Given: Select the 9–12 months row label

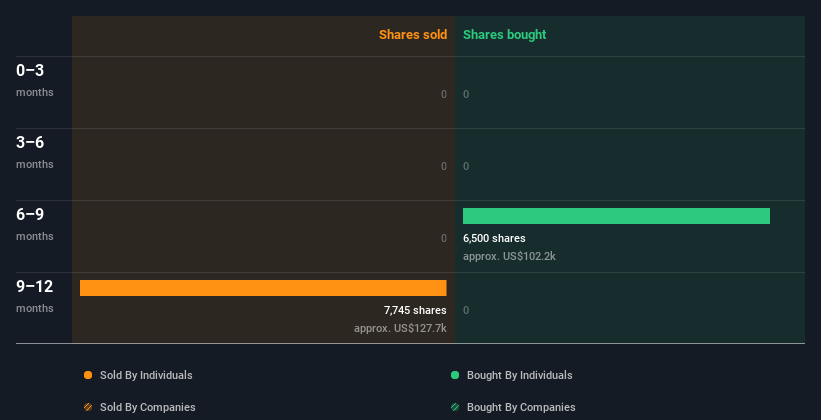Looking at the screenshot, I should 35,296.
